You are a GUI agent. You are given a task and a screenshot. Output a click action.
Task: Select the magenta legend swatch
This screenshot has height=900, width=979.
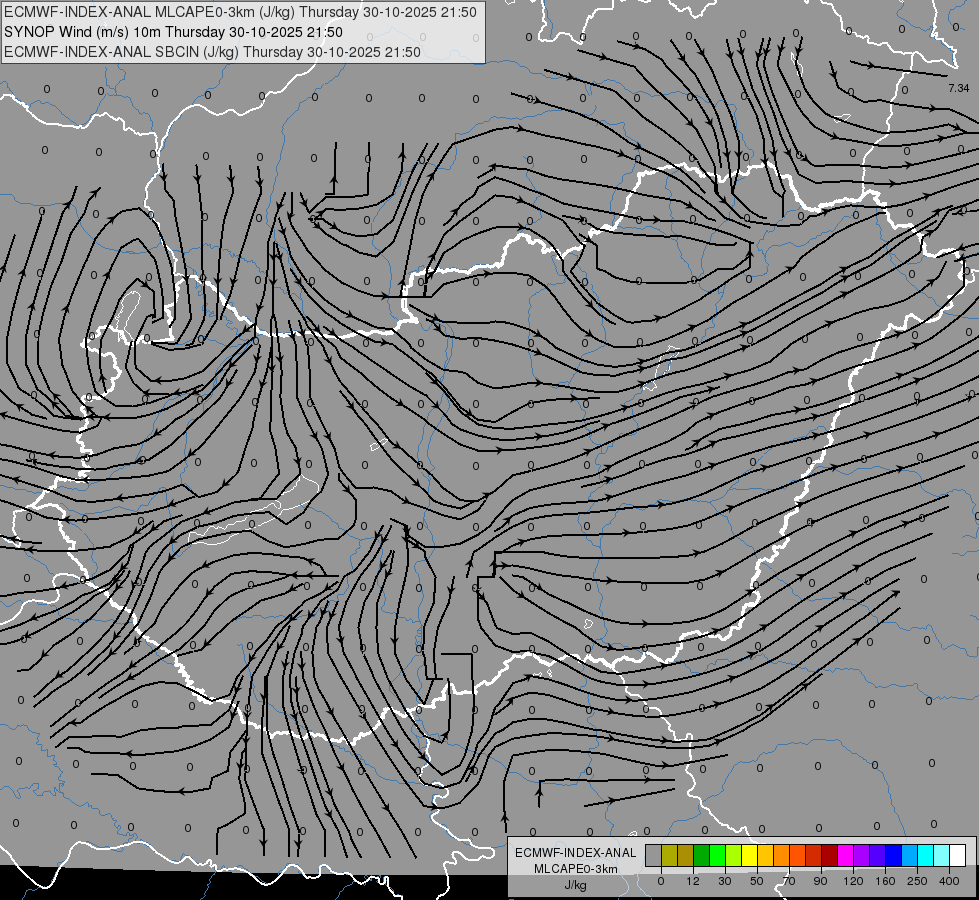(845, 855)
